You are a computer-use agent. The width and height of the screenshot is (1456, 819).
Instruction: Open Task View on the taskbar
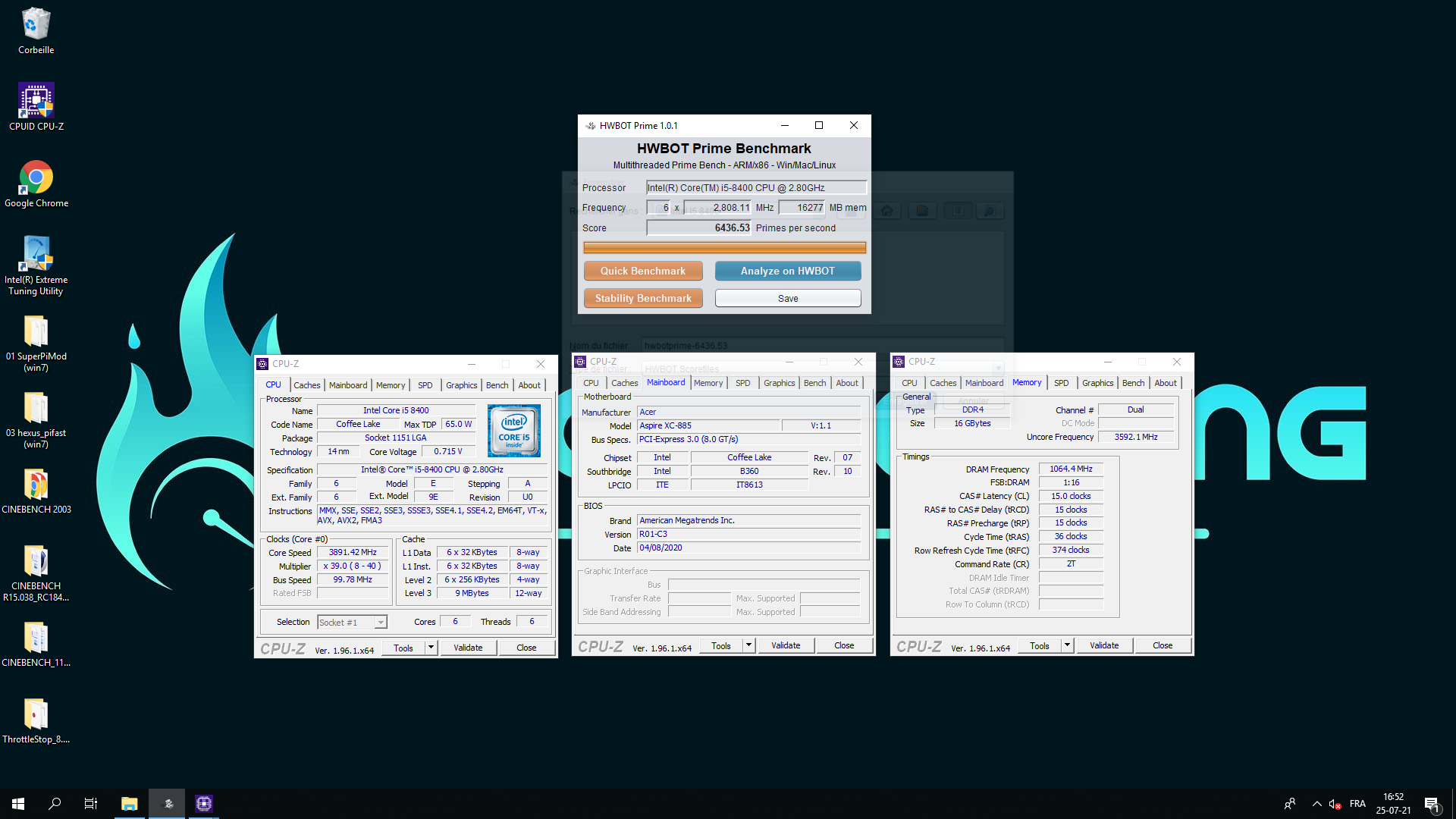91,804
